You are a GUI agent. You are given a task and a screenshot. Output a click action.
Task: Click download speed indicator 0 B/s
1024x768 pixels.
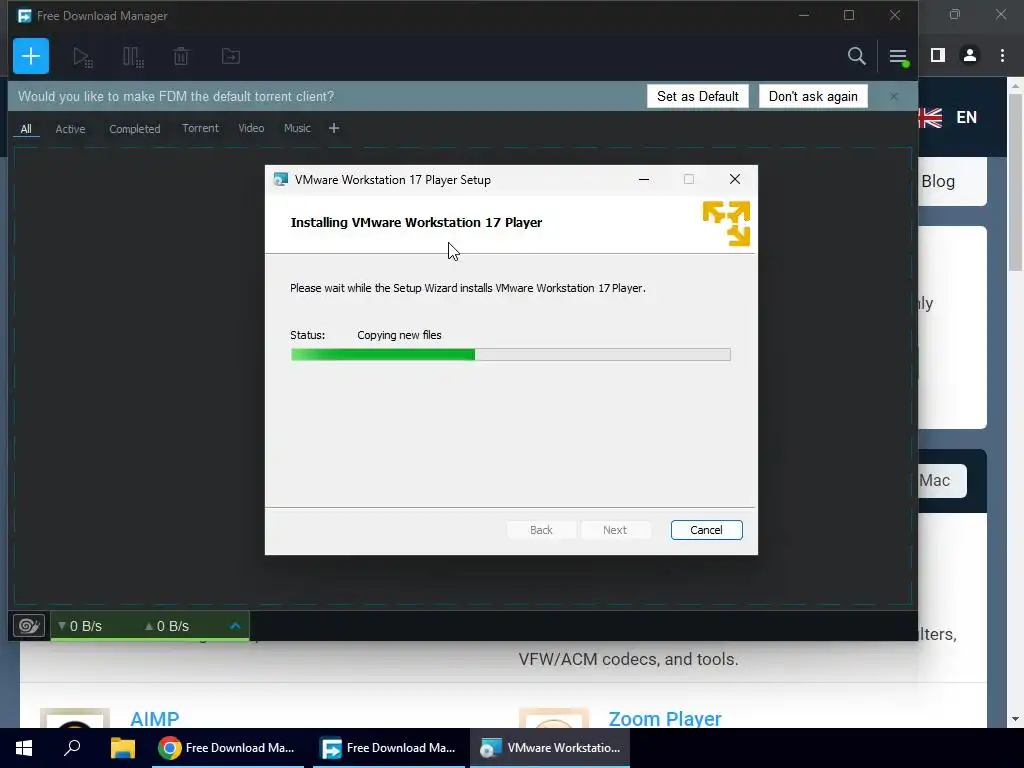pyautogui.click(x=80, y=626)
